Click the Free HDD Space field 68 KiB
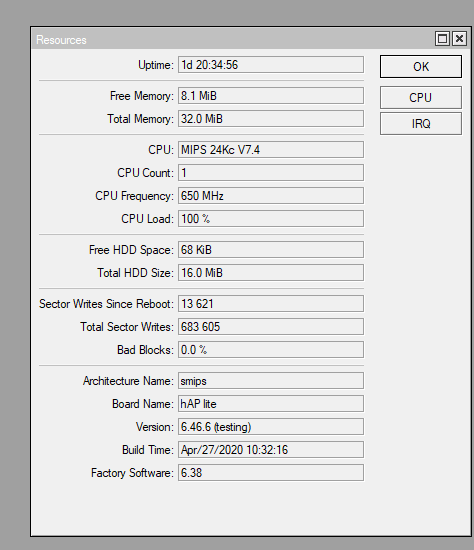This screenshot has height=550, width=474. [x=271, y=250]
